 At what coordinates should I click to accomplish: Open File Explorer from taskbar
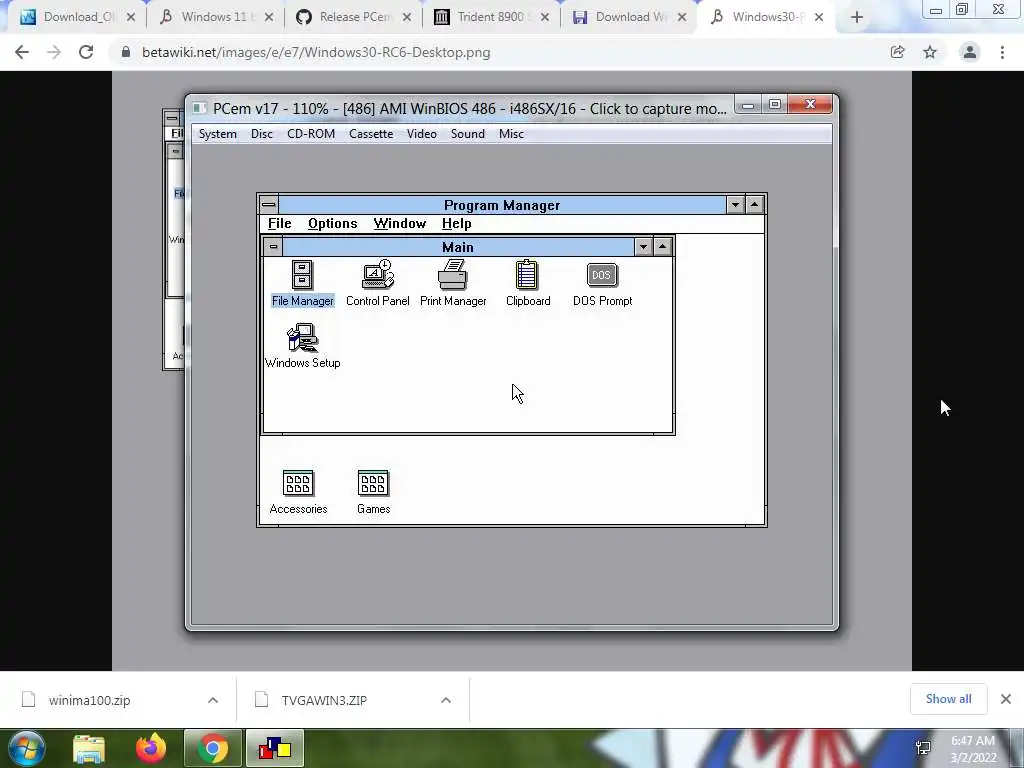89,748
